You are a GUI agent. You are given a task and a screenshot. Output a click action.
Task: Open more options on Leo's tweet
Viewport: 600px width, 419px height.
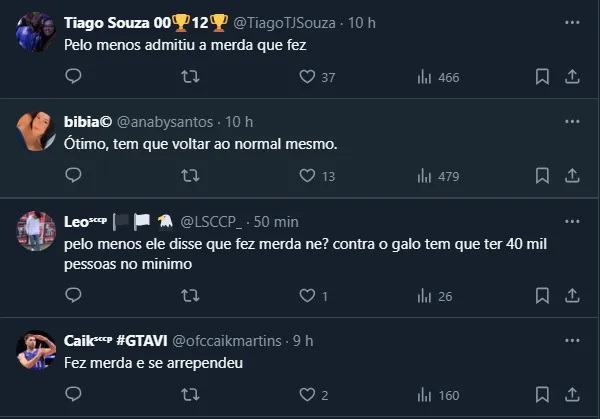572,220
